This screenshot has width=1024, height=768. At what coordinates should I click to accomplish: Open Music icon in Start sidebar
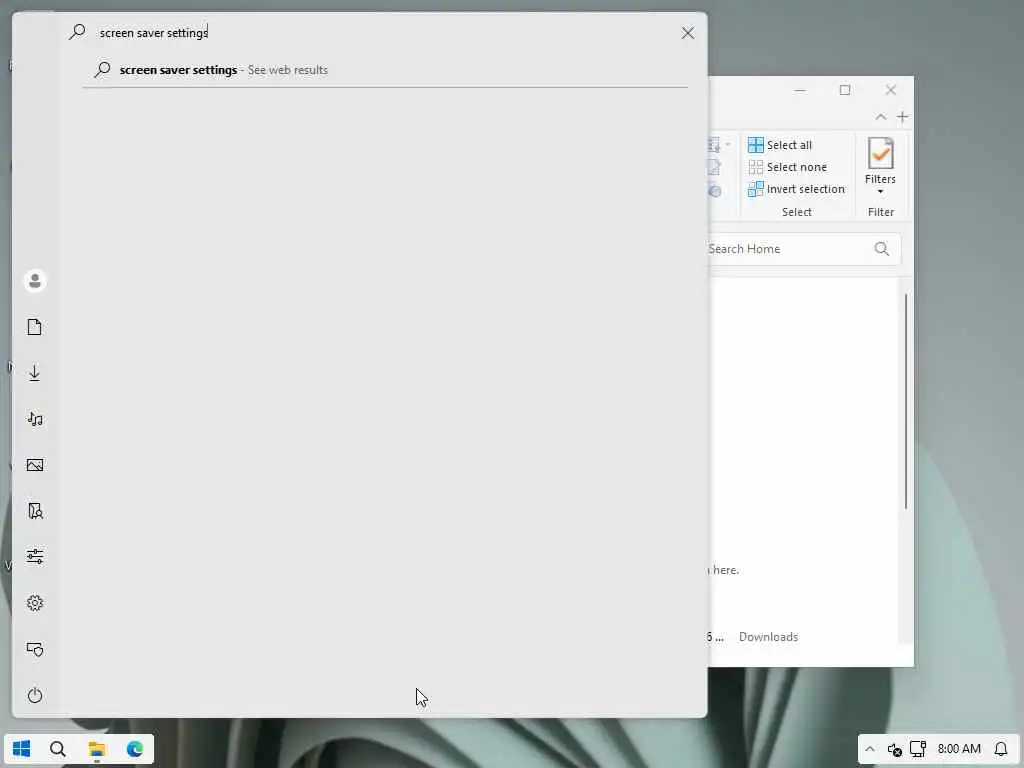point(35,419)
